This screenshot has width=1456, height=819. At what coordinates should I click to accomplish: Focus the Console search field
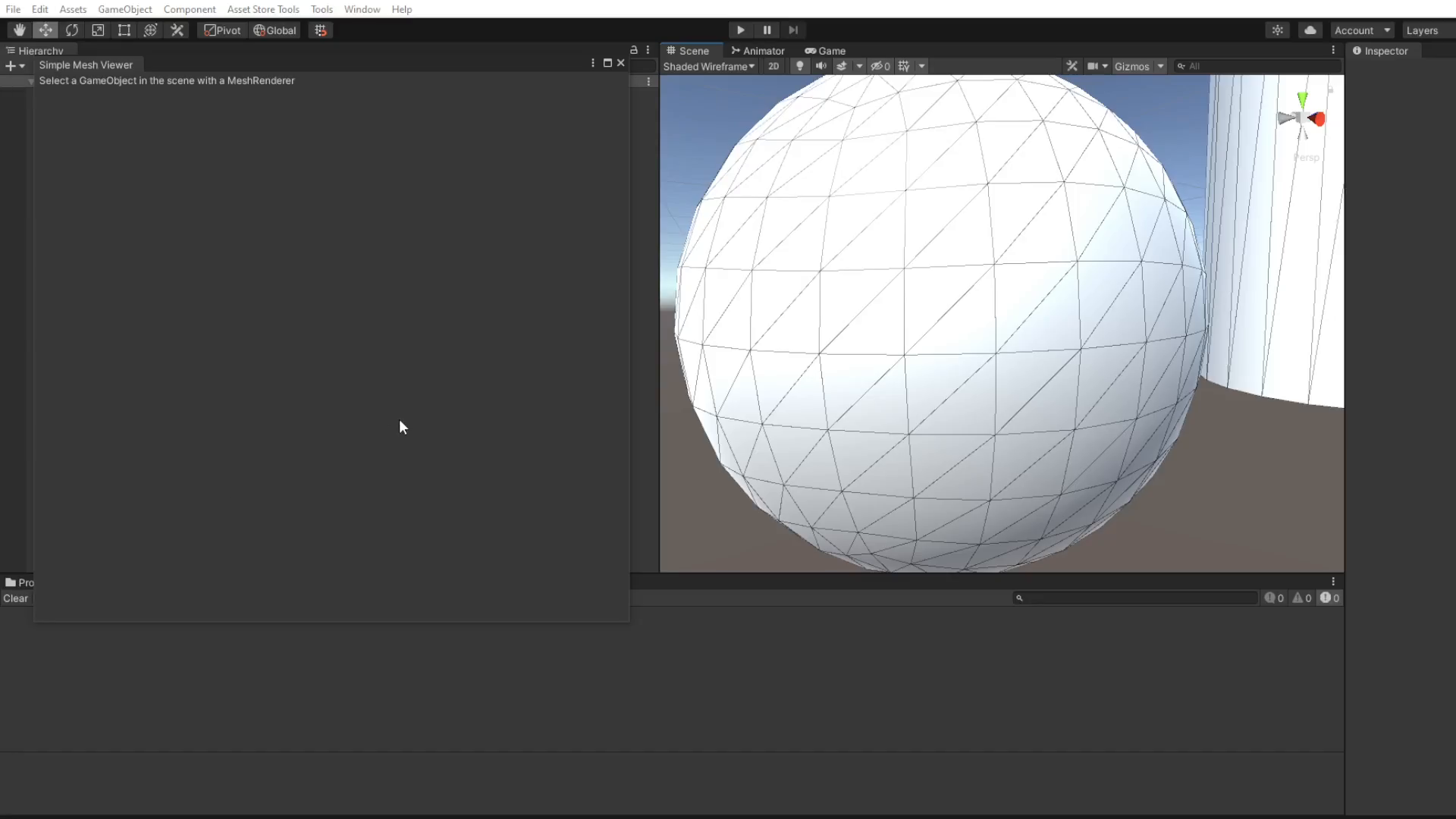1135,598
